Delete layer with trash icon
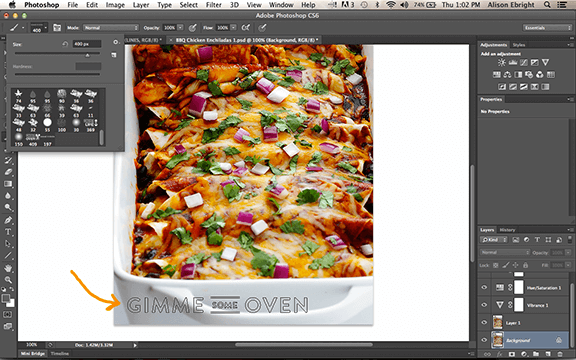Viewport: 576px width, 360px height. coord(560,354)
